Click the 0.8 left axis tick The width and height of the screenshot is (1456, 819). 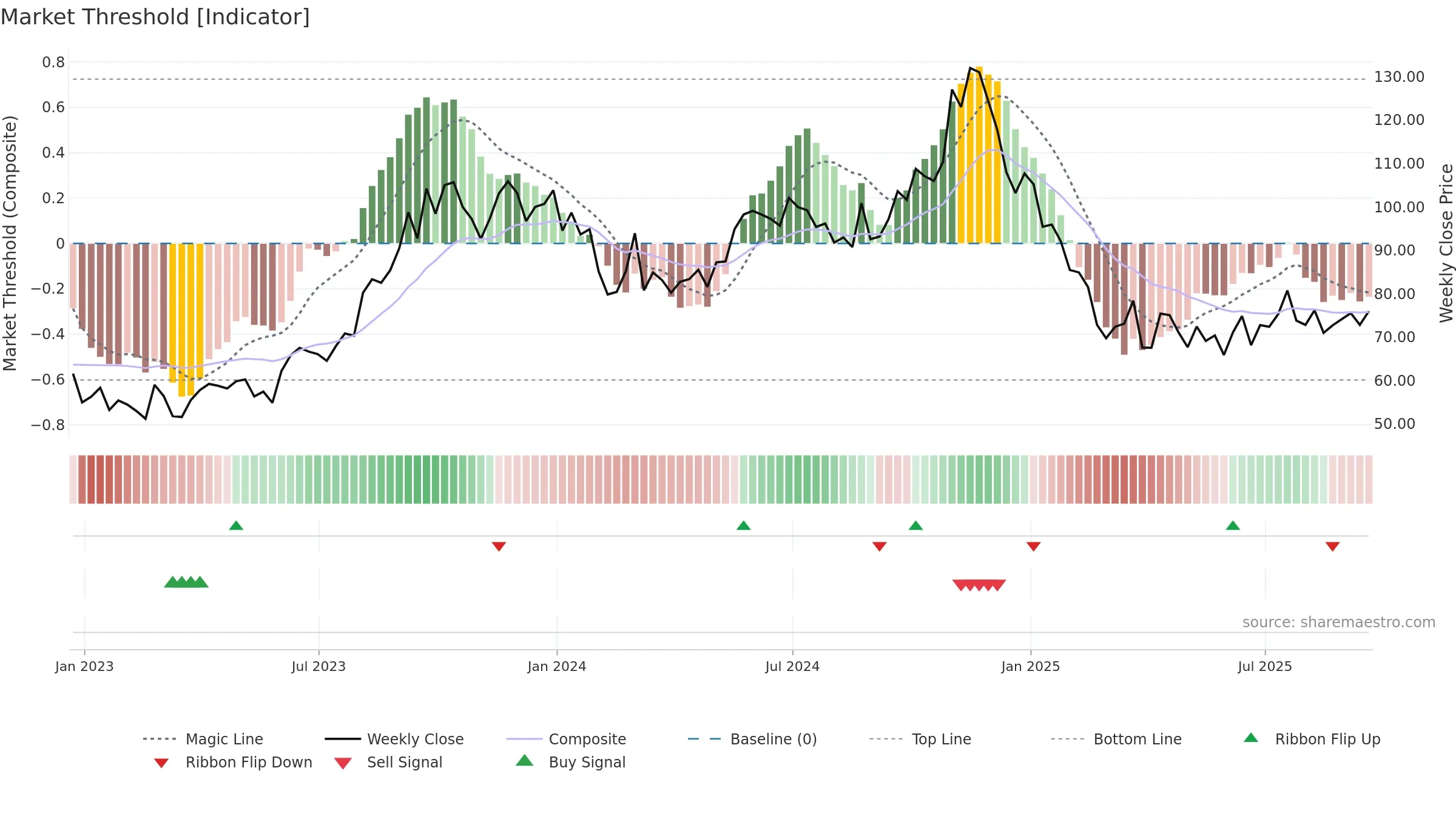pos(53,62)
